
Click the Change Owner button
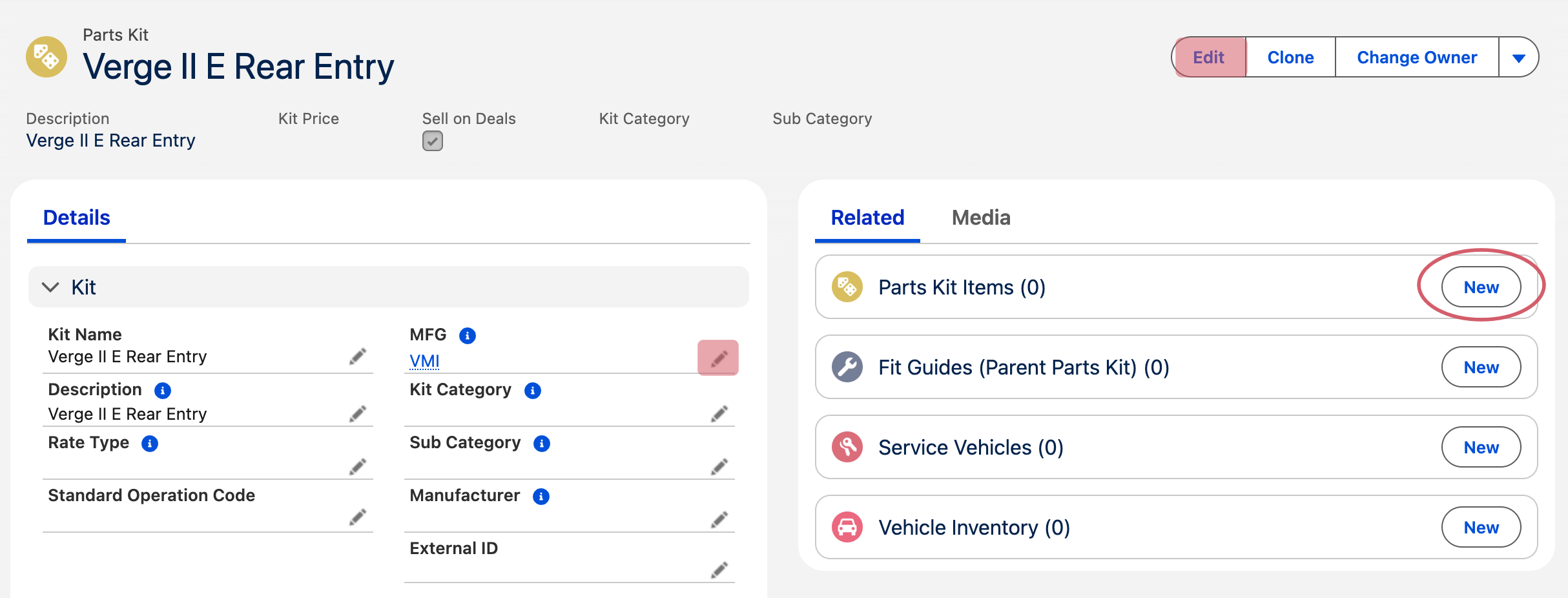point(1417,57)
